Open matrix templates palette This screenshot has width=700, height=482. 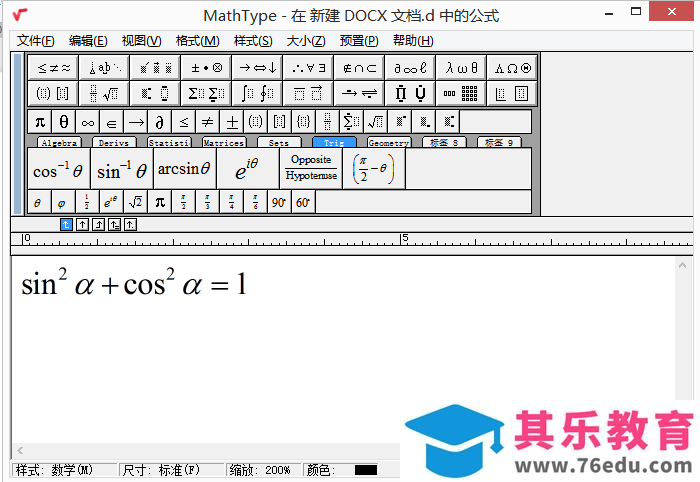461,93
